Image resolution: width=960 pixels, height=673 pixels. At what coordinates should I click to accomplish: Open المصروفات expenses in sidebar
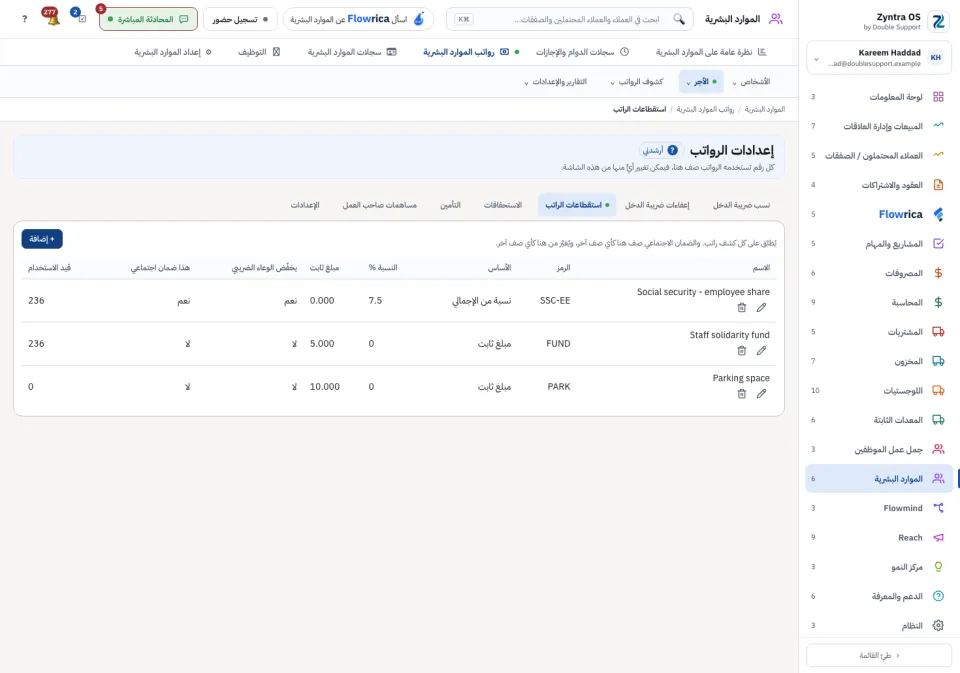coord(879,273)
